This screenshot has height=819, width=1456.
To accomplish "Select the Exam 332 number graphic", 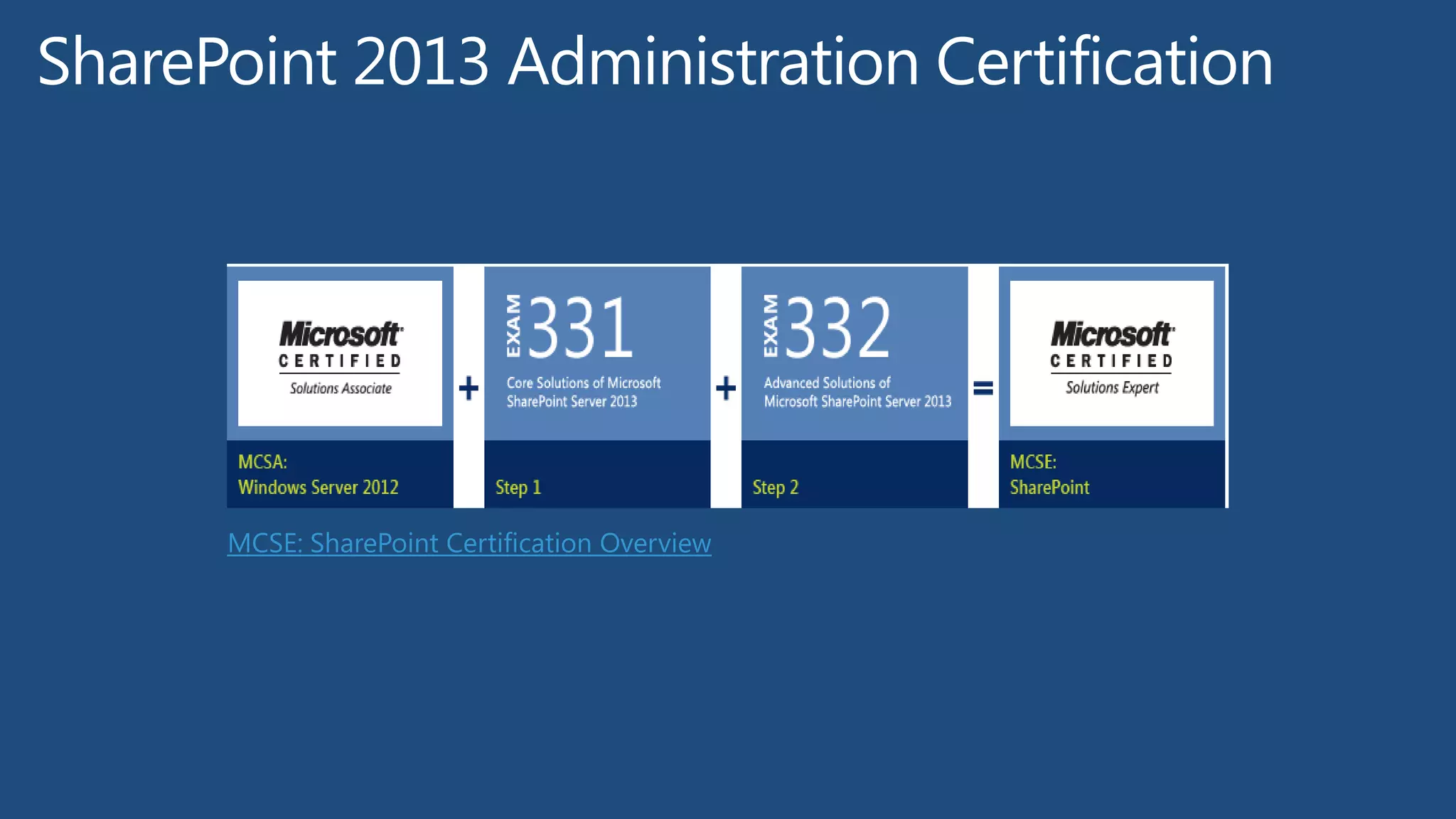I will coord(826,327).
